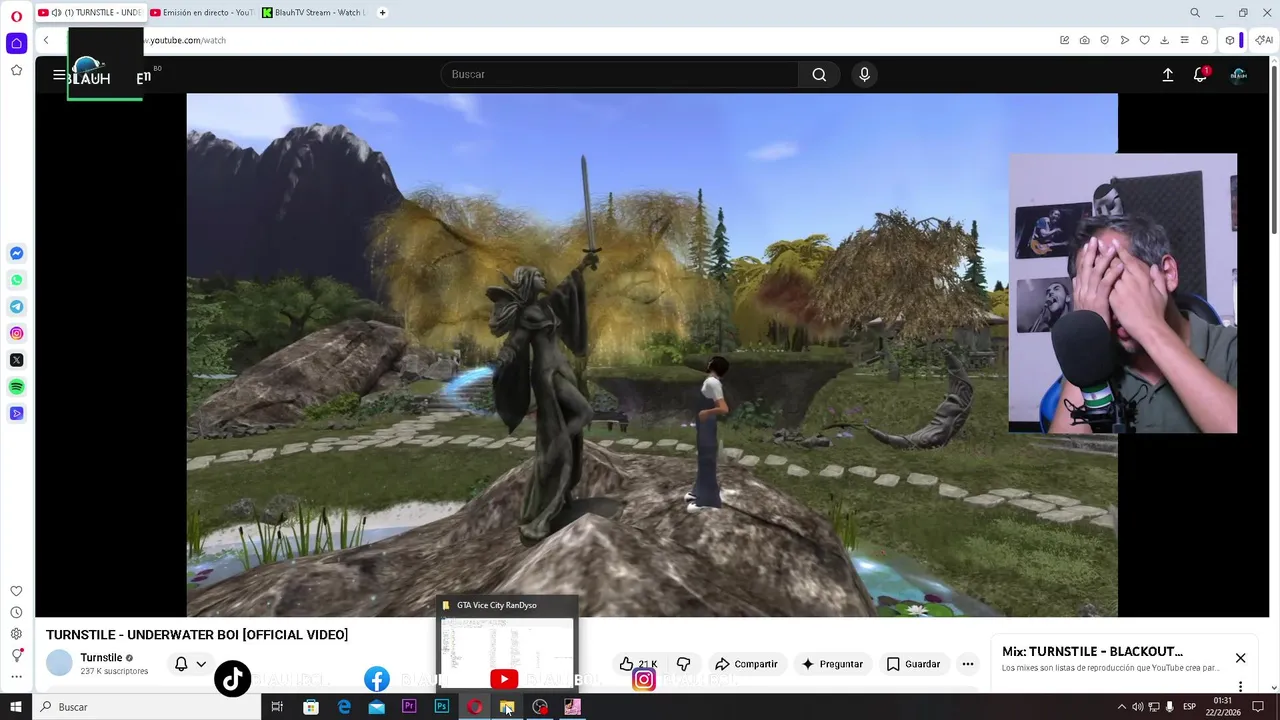
Task: Click the search tabs magnifier in title bar
Action: (1194, 13)
